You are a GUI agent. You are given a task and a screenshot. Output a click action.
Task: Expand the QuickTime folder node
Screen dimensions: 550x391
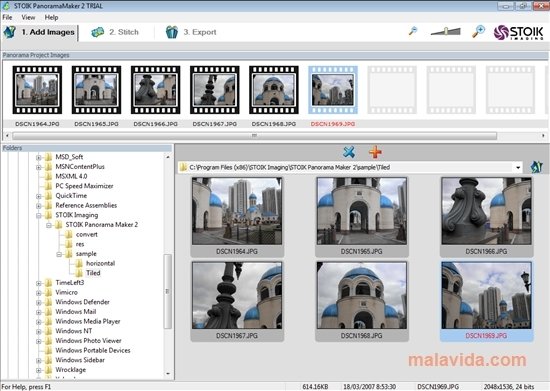39,196
